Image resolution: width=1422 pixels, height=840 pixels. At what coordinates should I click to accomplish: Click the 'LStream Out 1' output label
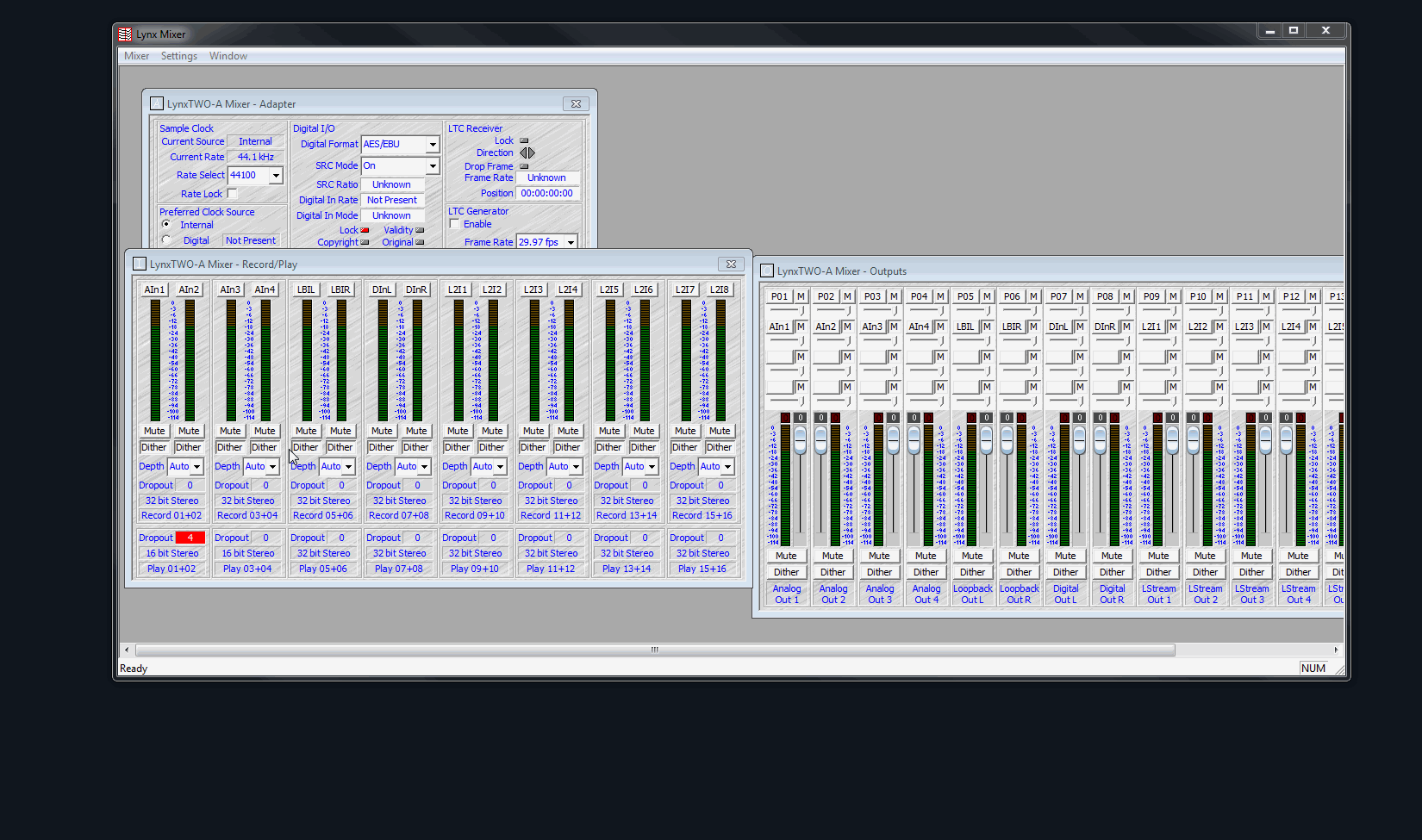click(1158, 594)
